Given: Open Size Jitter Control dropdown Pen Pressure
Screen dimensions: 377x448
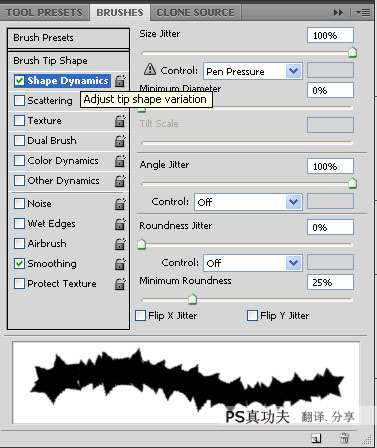Looking at the screenshot, I should click(253, 71).
